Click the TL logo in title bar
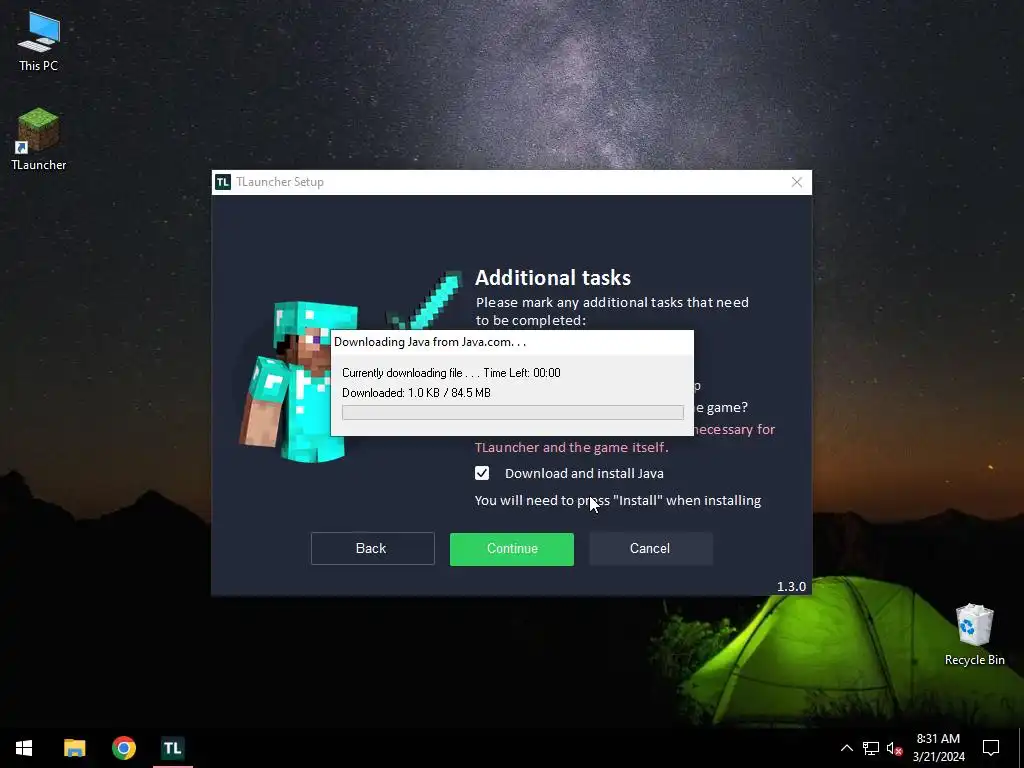 [223, 182]
